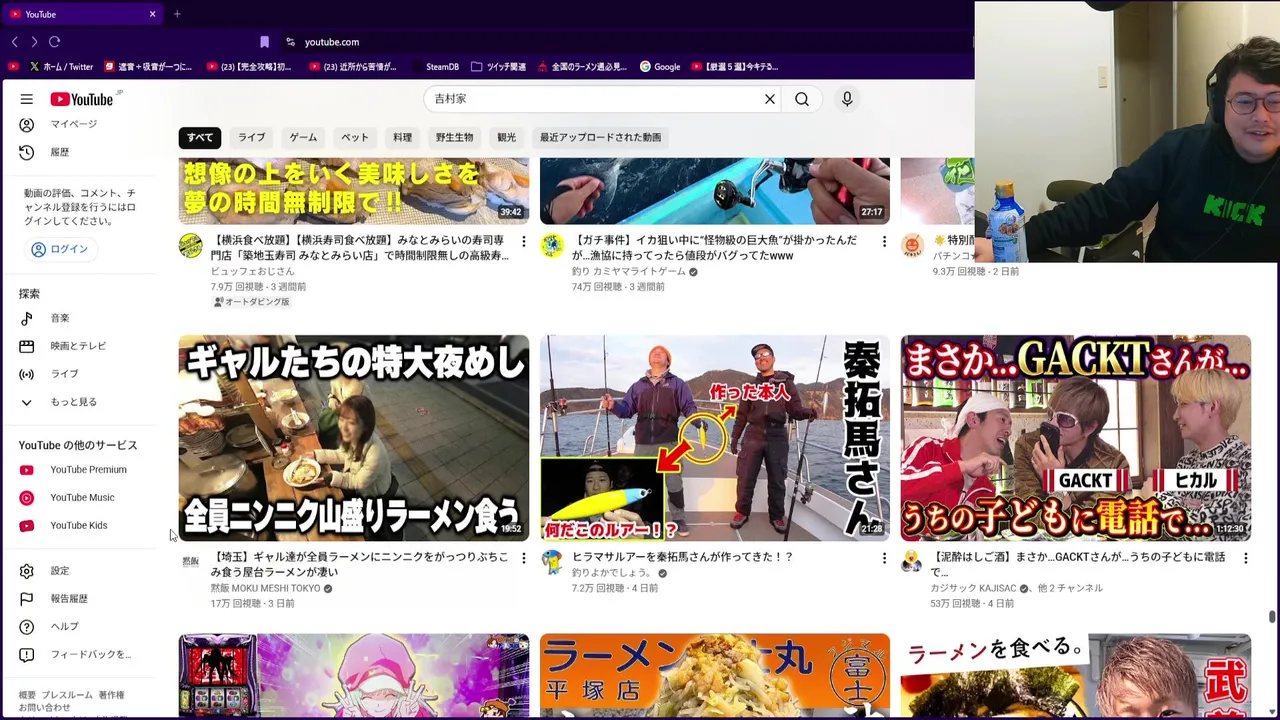This screenshot has height=720, width=1280.
Task: Open YouTube Kids from the sidebar
Action: [x=78, y=526]
